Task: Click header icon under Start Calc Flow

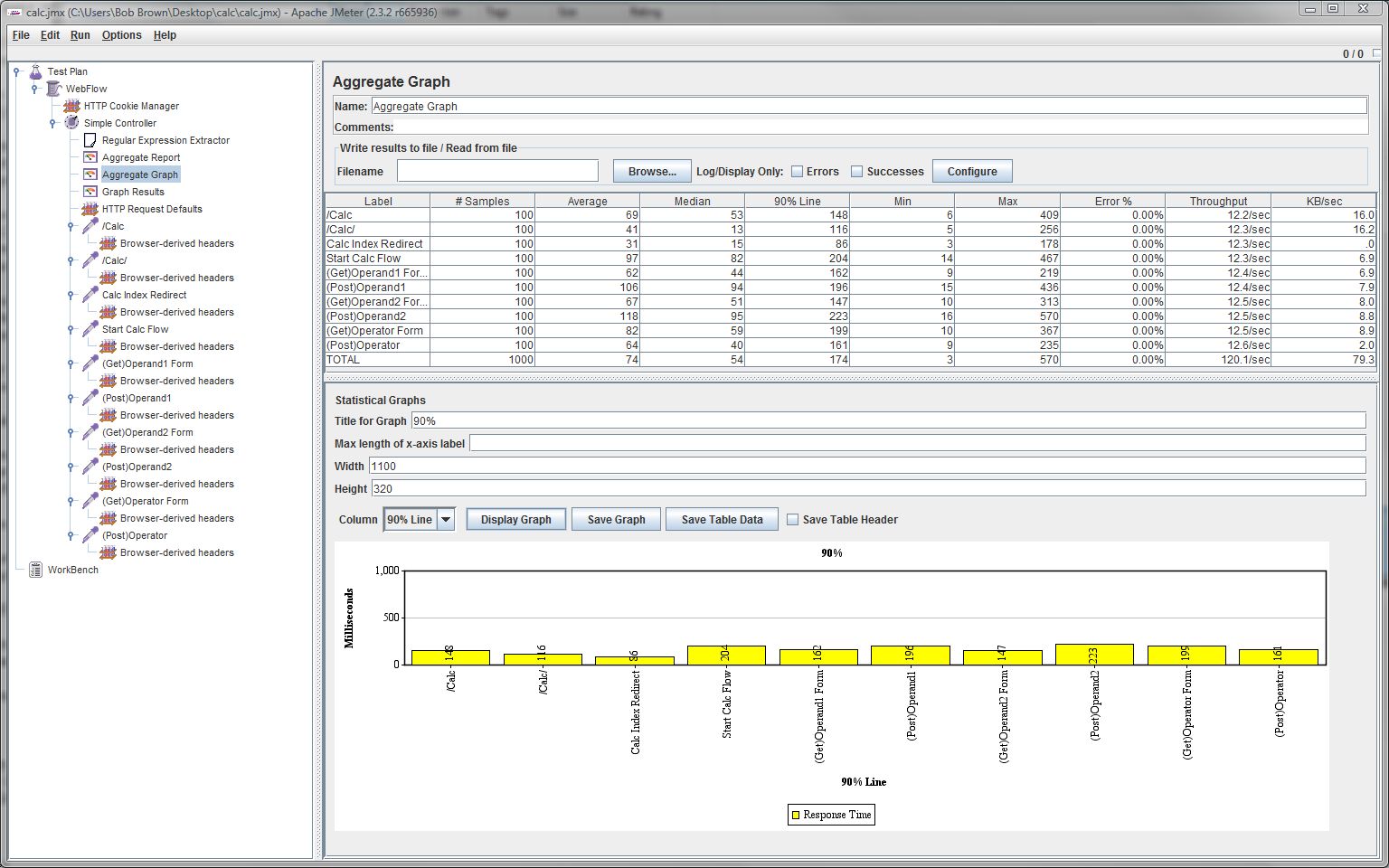Action: 109,346
